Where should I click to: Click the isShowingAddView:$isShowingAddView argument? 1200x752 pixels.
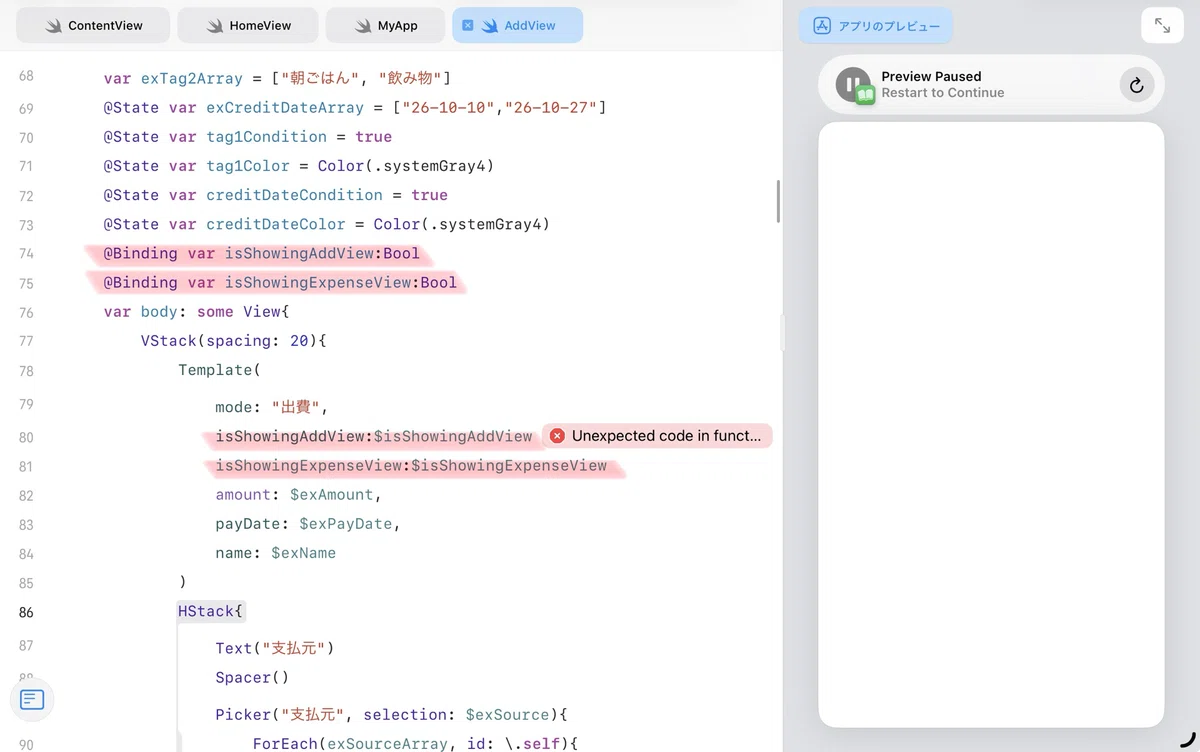[373, 436]
